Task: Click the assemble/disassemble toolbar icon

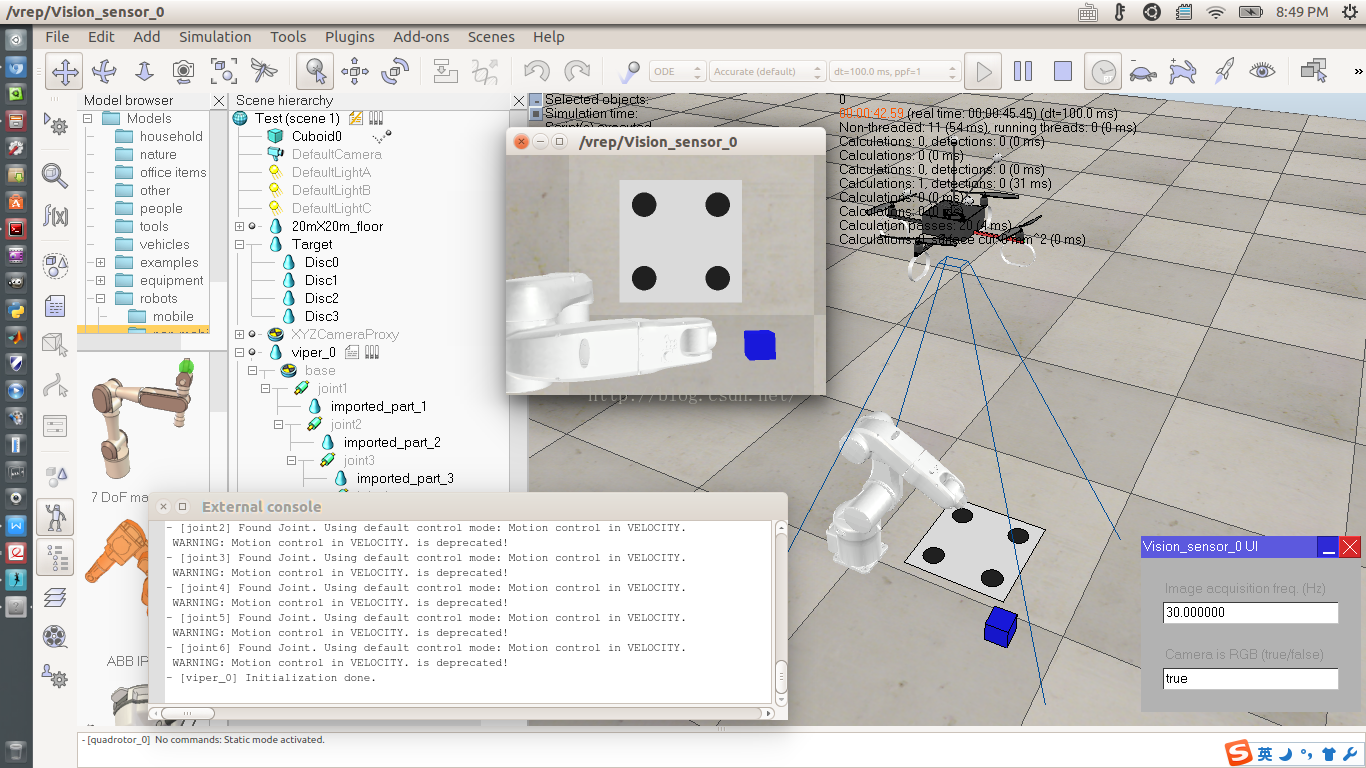Action: 445,71
